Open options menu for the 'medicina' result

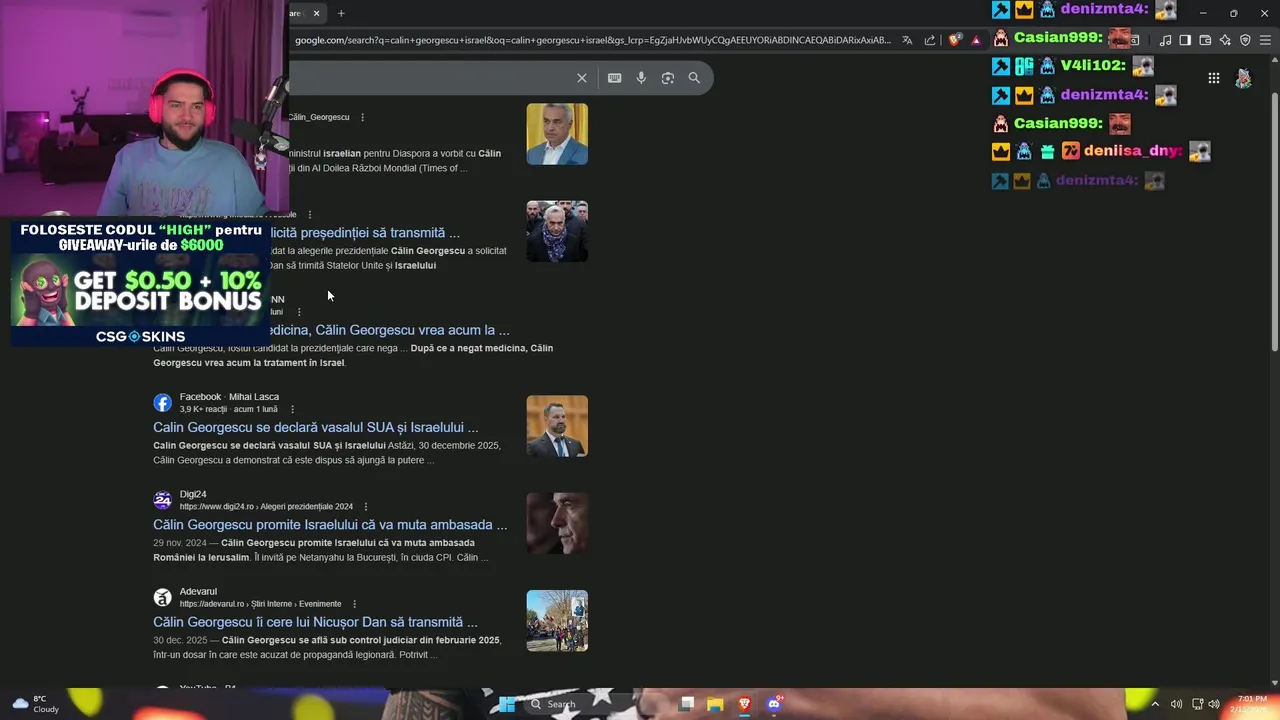tap(298, 312)
